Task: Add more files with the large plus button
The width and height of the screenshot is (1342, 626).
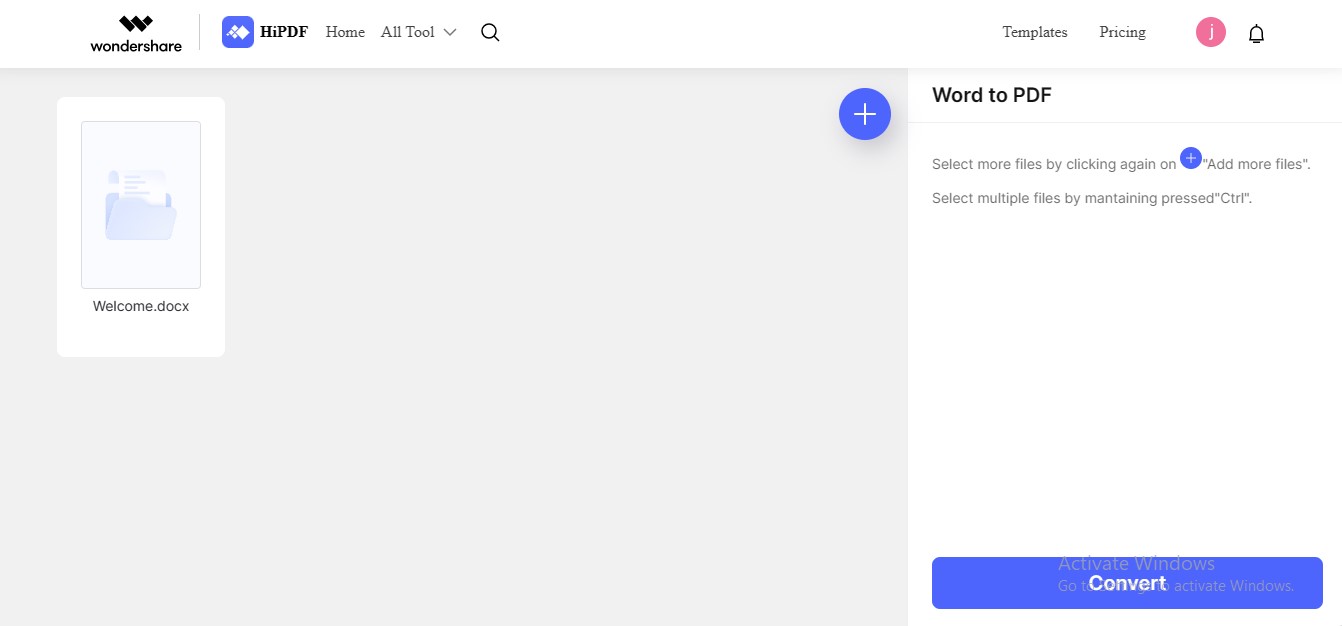Action: pos(865,114)
